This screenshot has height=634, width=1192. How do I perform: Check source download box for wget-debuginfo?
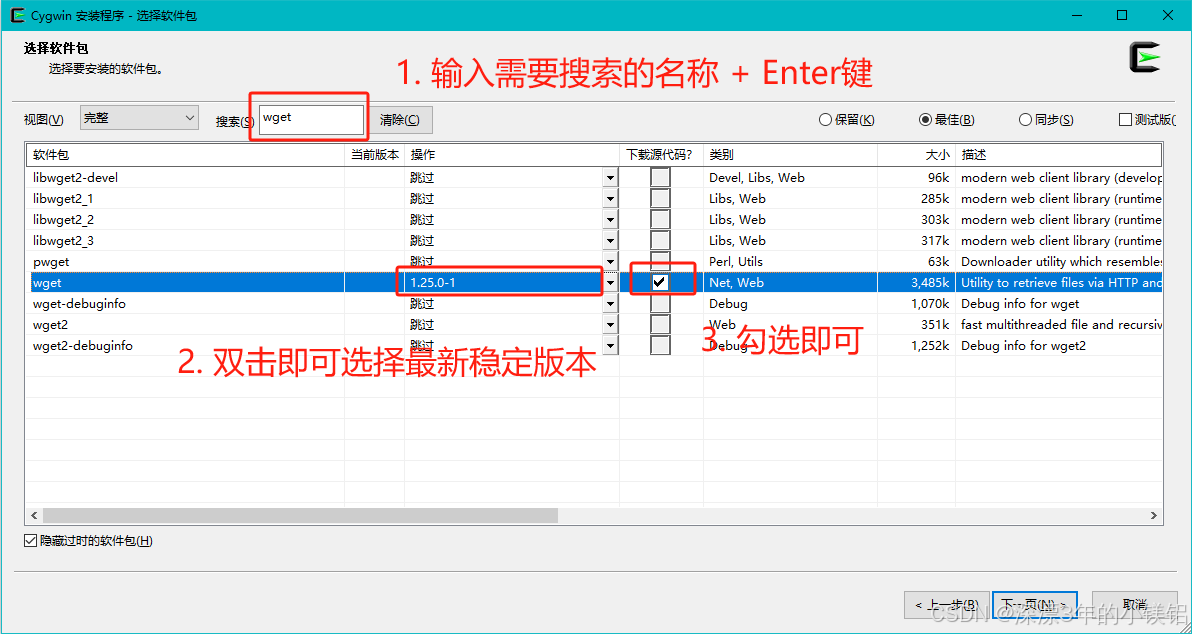[x=660, y=303]
